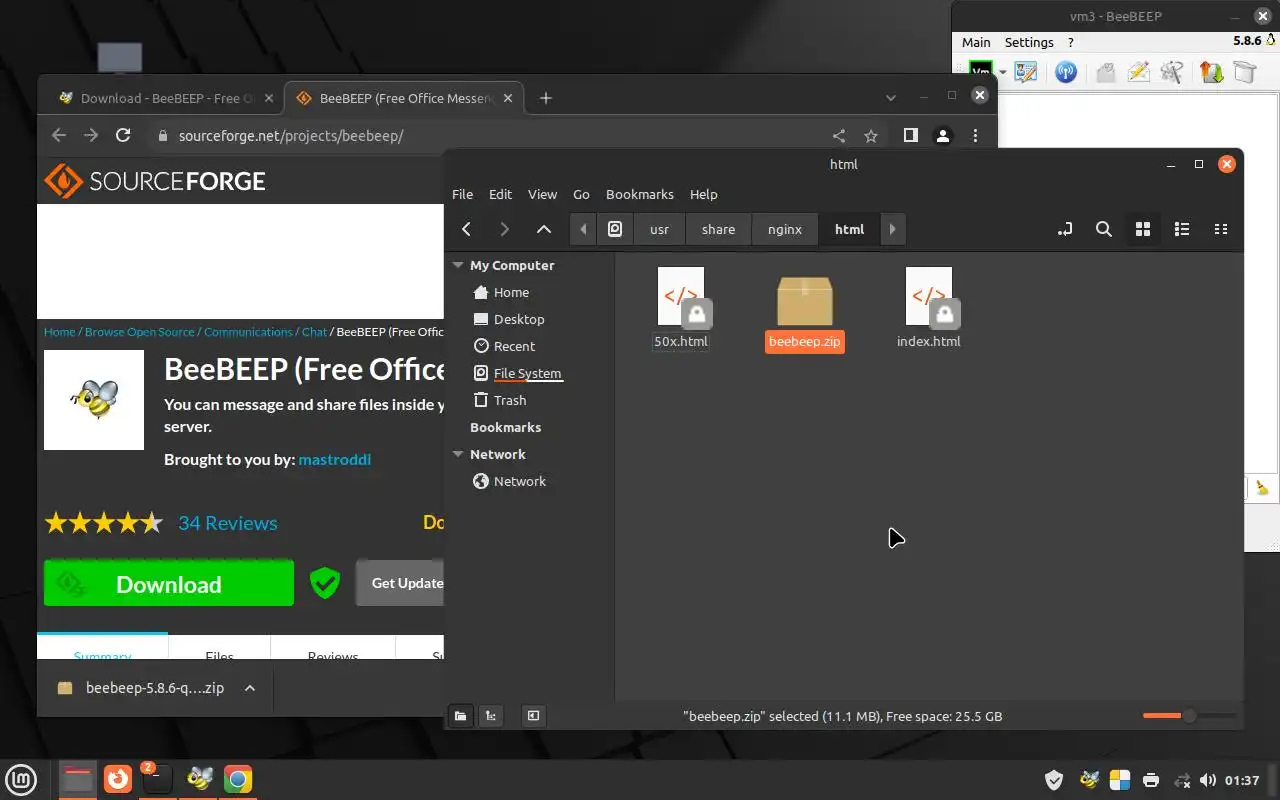Click the browser back arrow

click(x=59, y=136)
